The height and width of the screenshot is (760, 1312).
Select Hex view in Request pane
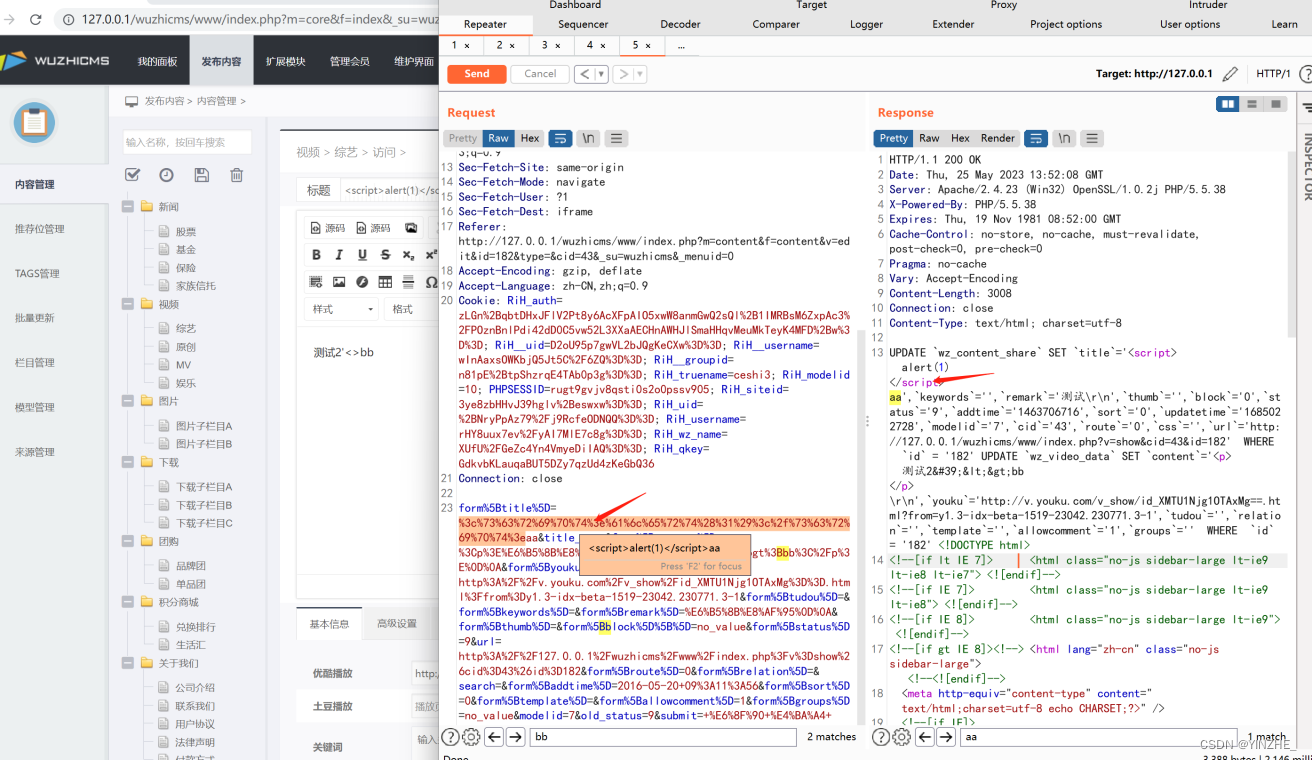(x=530, y=138)
